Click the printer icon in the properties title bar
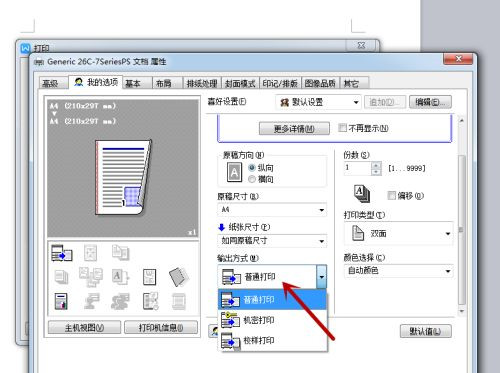Viewport: 500px width, 373px height. click(39, 62)
